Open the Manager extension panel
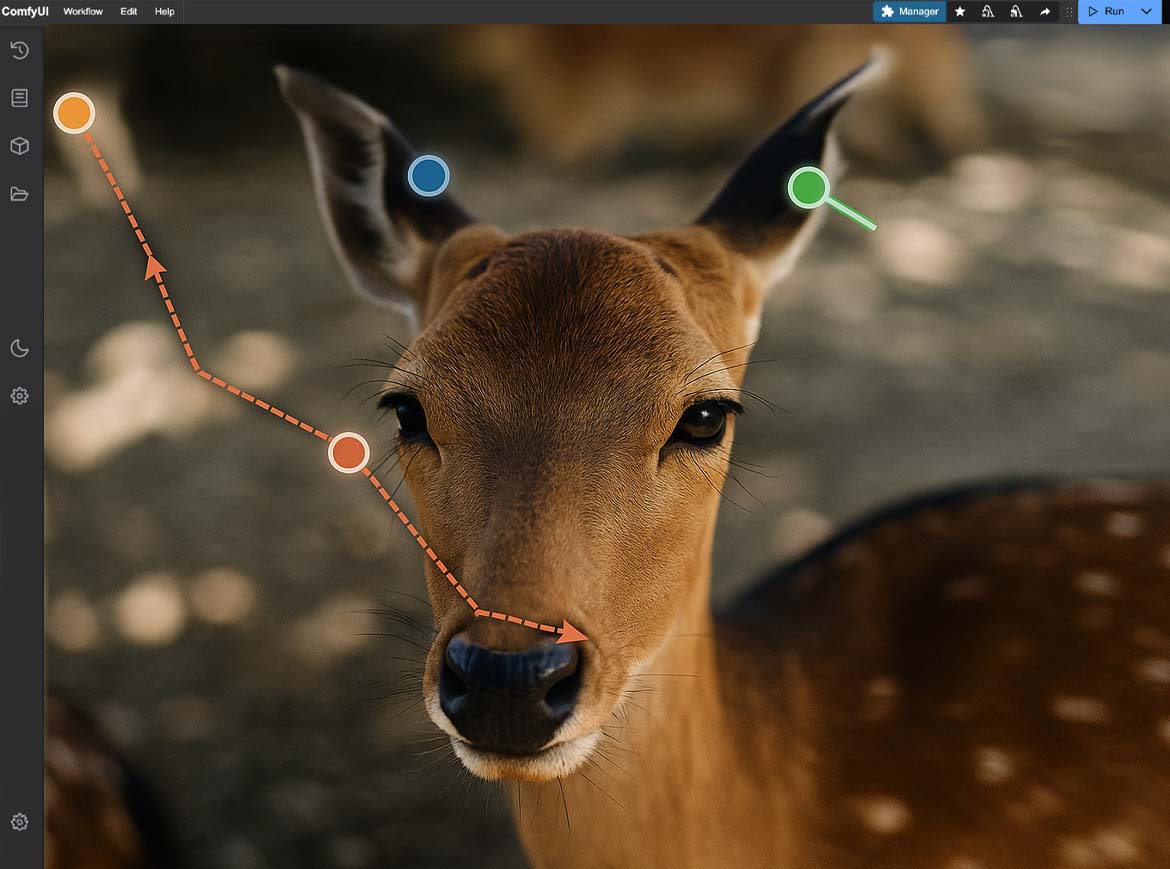1170x869 pixels. pos(910,11)
